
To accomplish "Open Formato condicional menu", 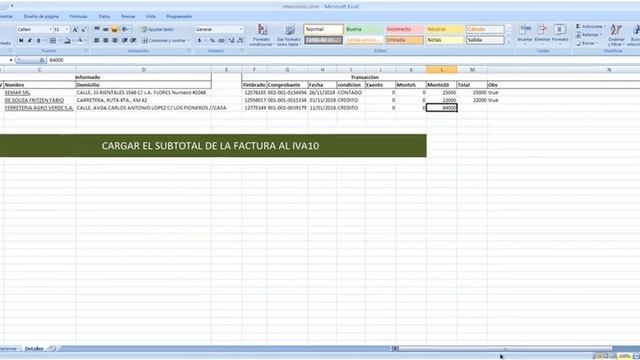I will point(261,35).
